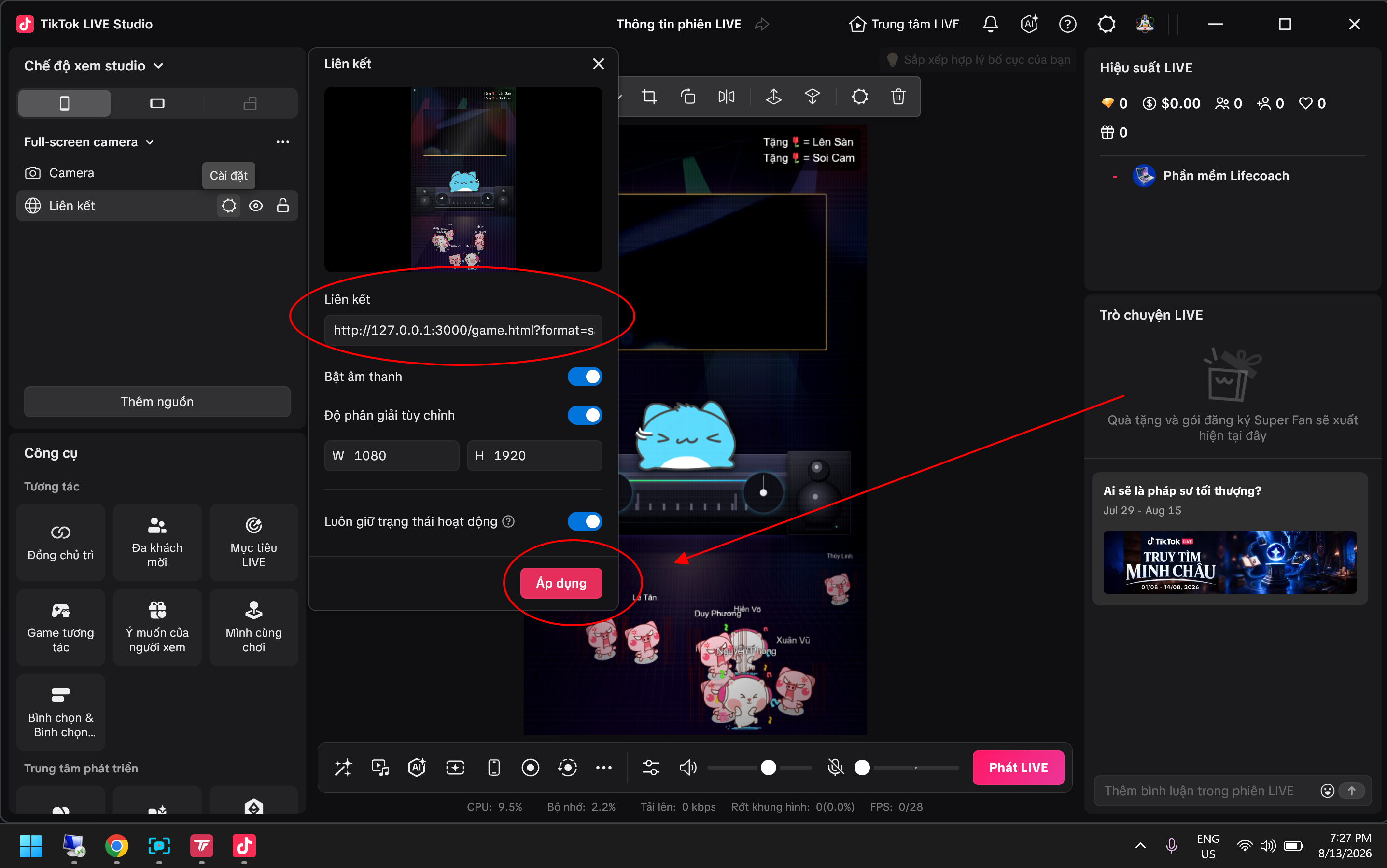
Task: Open more options in the bottom toolbar
Action: tap(604, 768)
